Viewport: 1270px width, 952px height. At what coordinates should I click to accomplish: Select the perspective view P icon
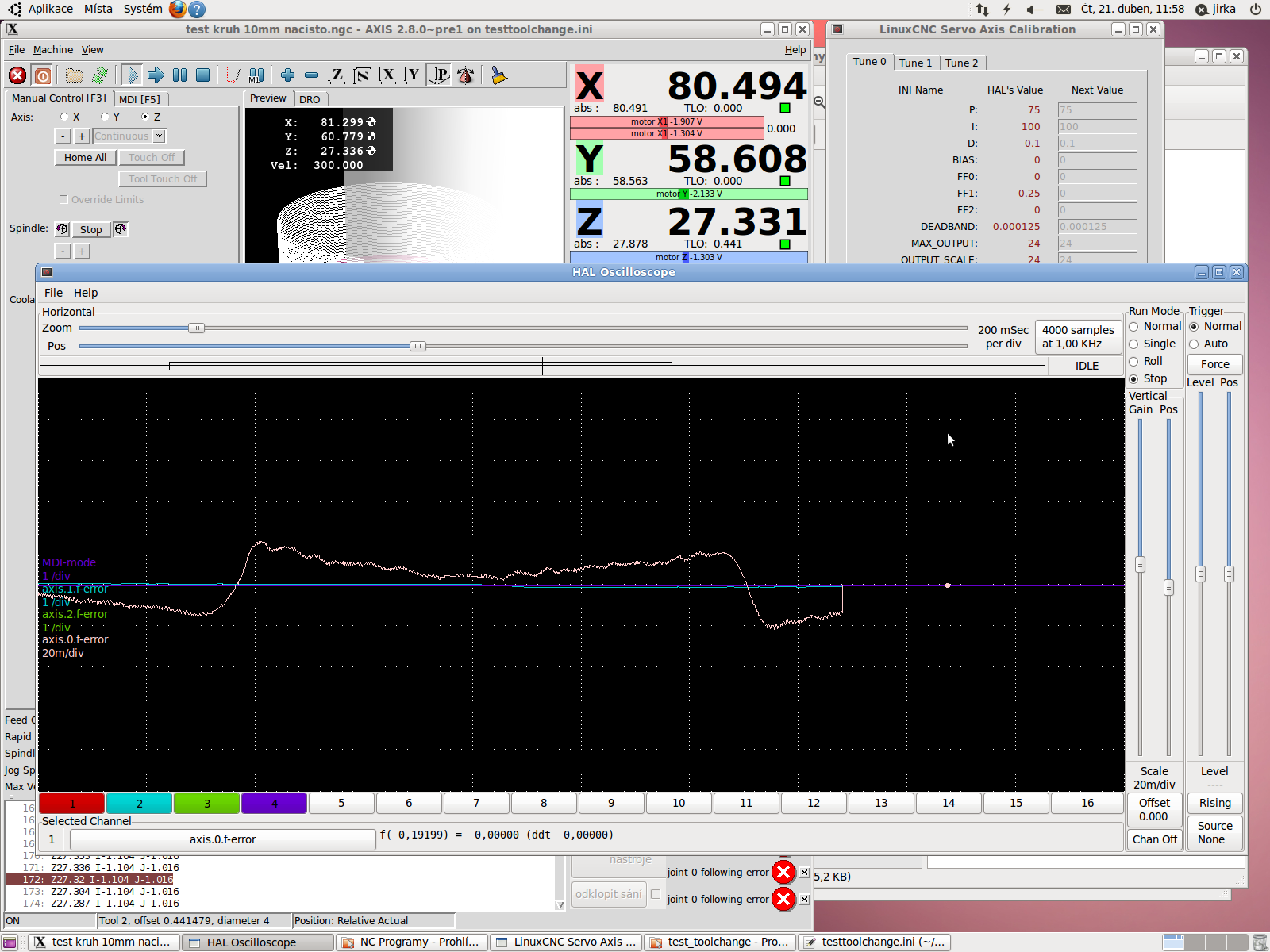pos(439,75)
